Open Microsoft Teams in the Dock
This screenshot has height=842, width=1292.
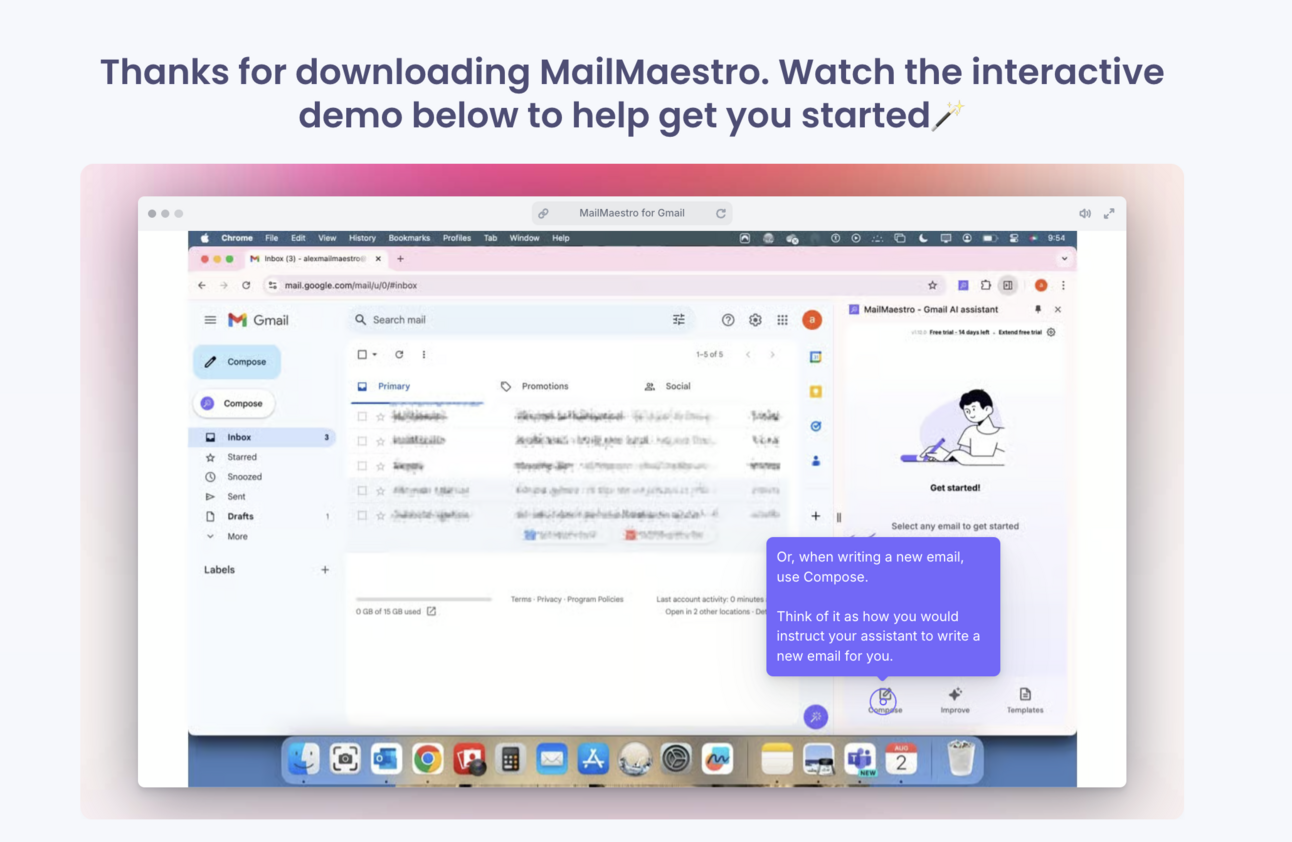pyautogui.click(x=860, y=759)
